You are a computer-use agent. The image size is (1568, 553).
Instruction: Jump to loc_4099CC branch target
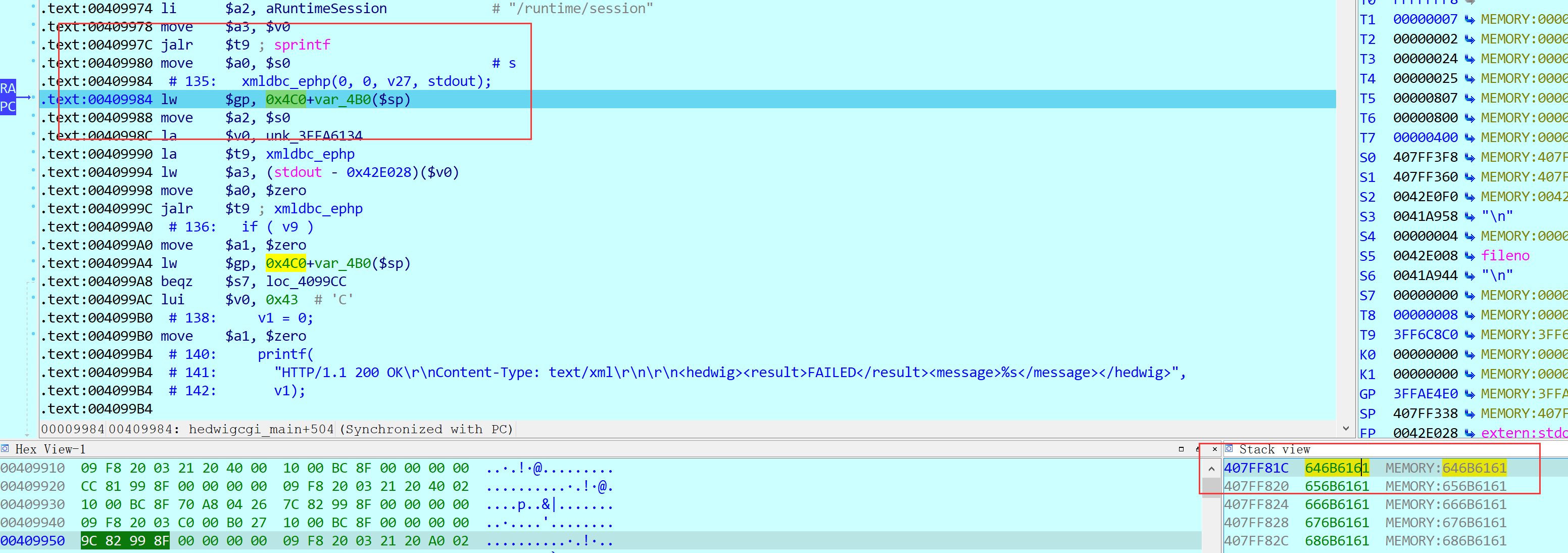pyautogui.click(x=306, y=282)
